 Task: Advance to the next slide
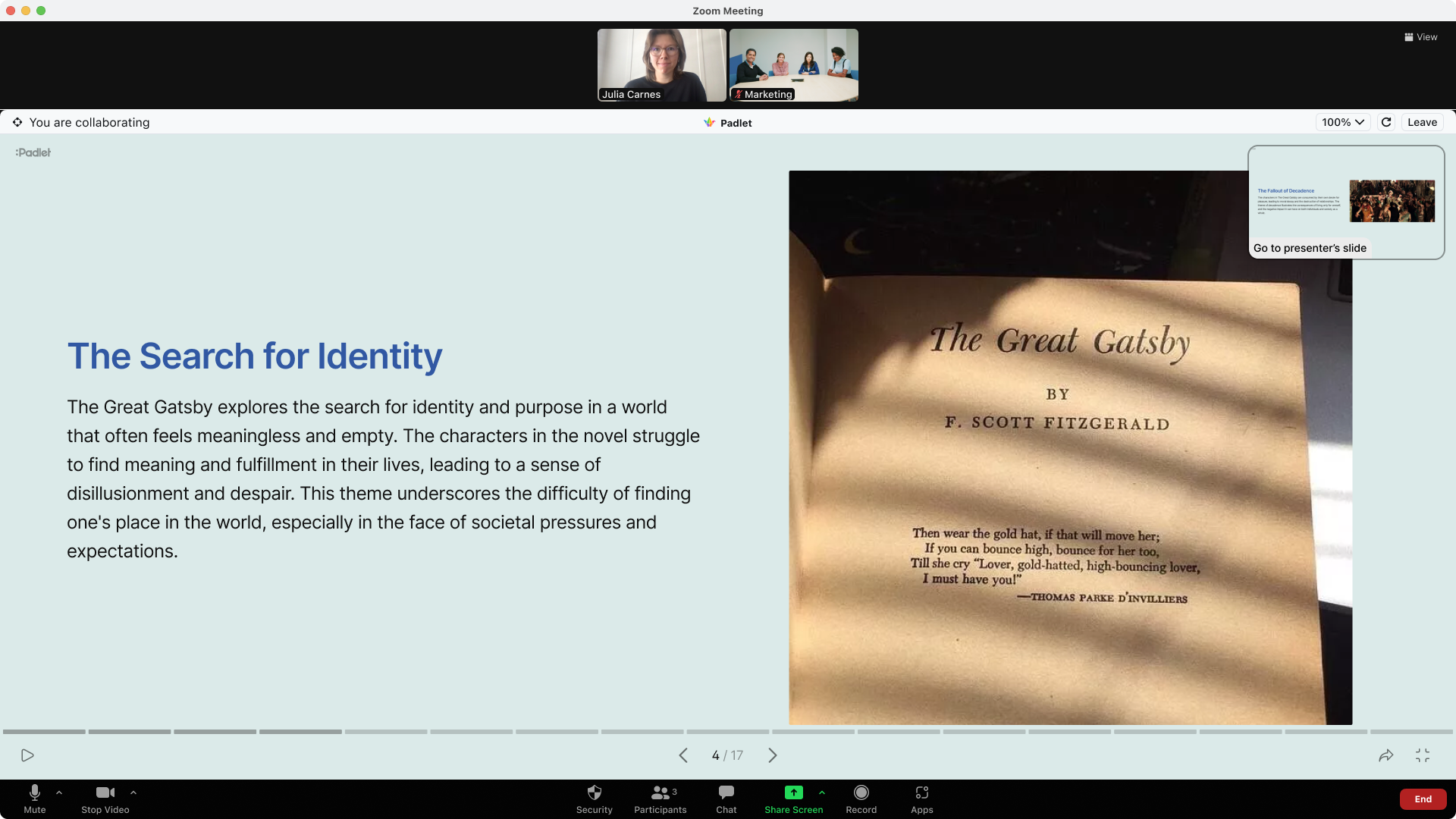pos(773,755)
